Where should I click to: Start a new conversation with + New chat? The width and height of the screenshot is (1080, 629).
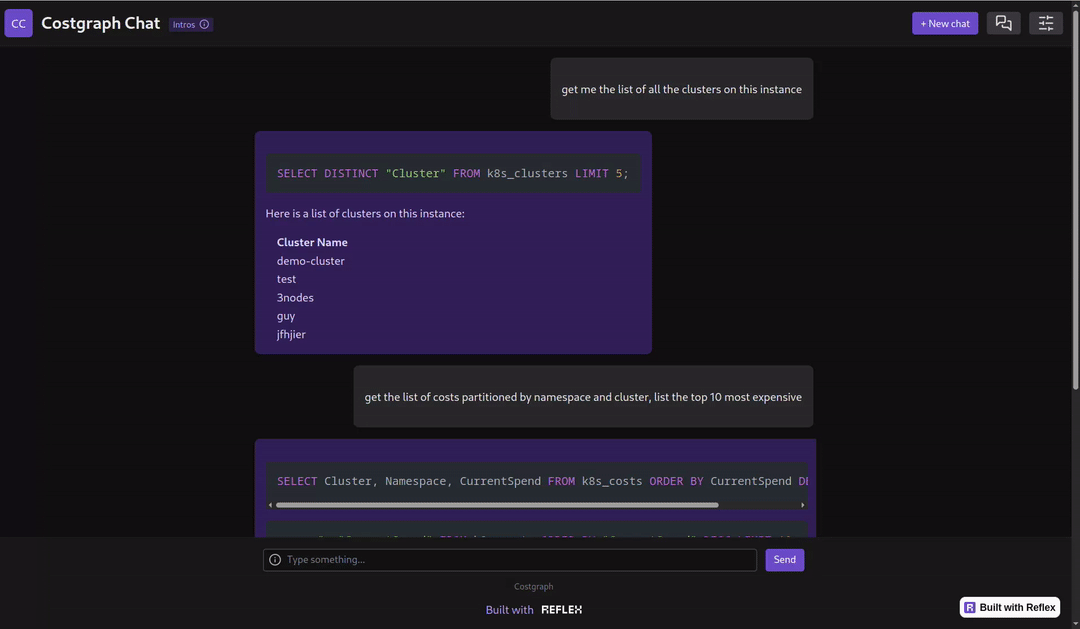[x=944, y=22]
